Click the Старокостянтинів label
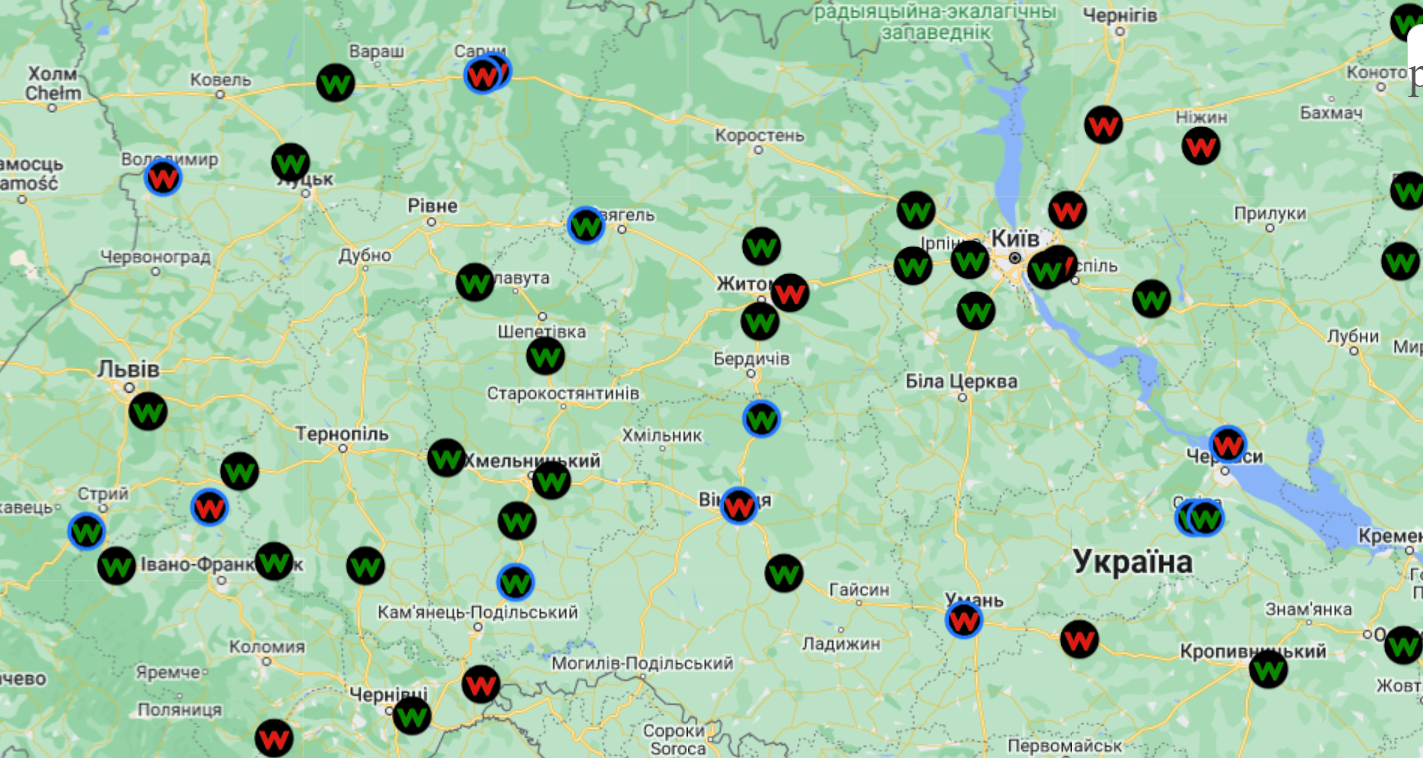 [563, 393]
